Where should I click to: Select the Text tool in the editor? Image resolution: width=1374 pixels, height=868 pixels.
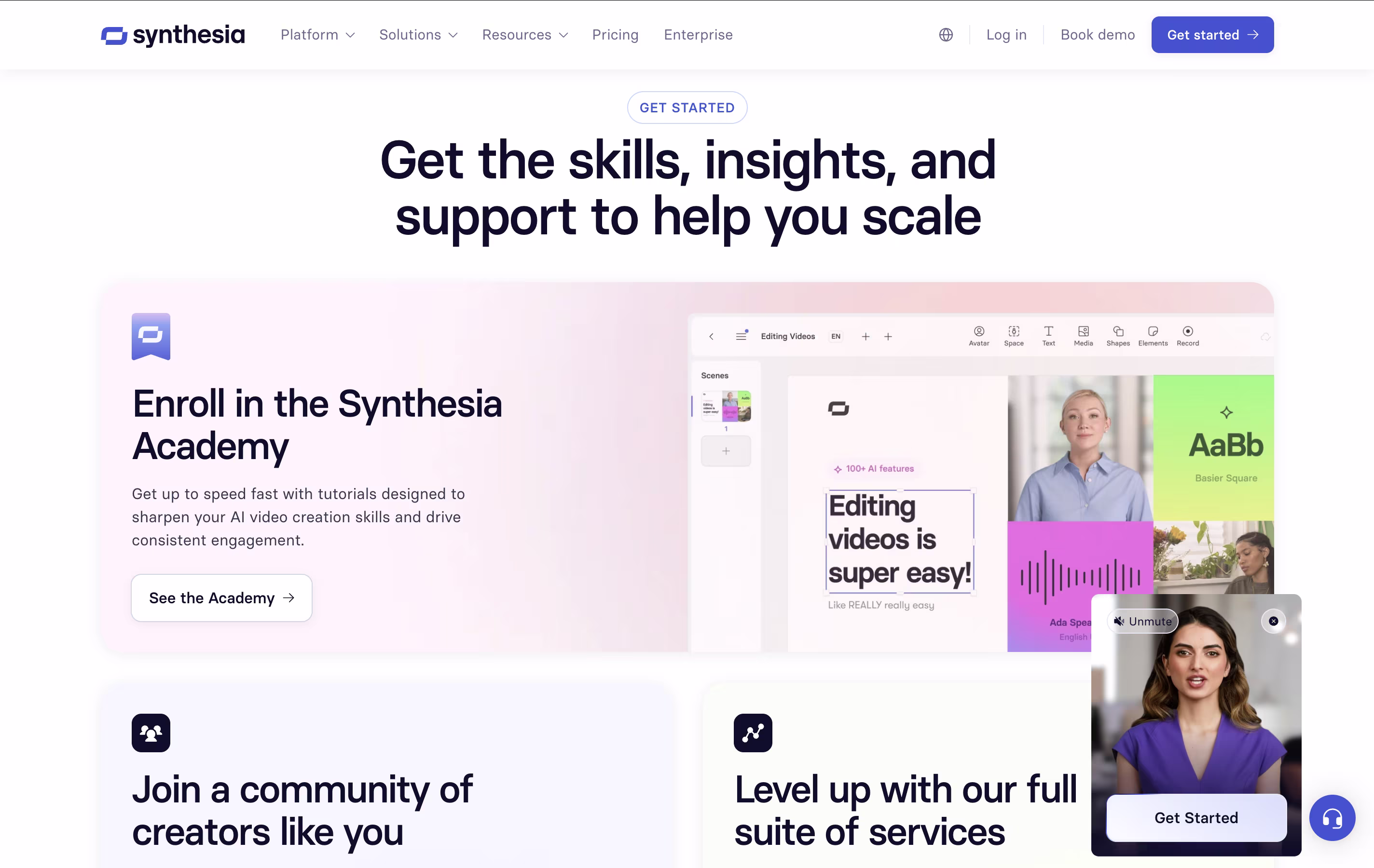coord(1048,336)
